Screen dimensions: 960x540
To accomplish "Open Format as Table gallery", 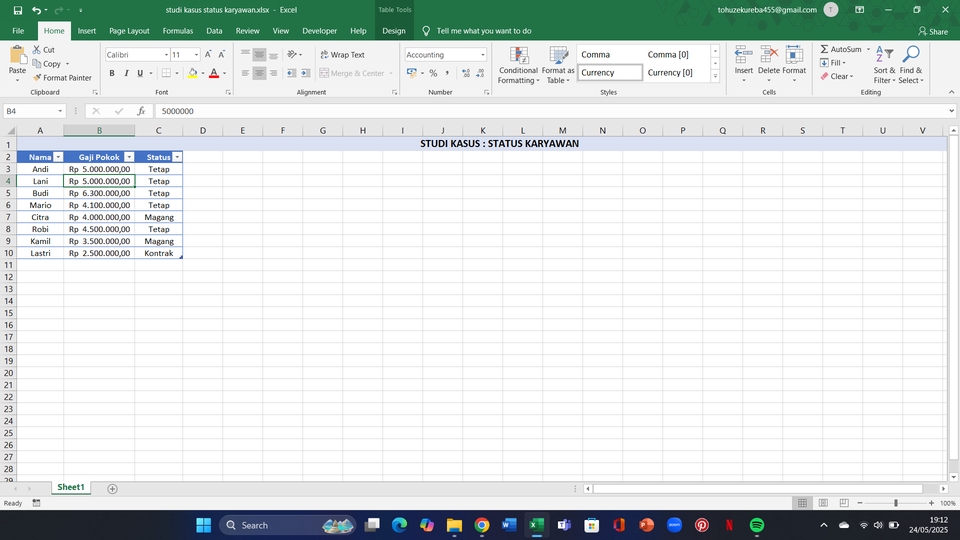I will point(558,66).
